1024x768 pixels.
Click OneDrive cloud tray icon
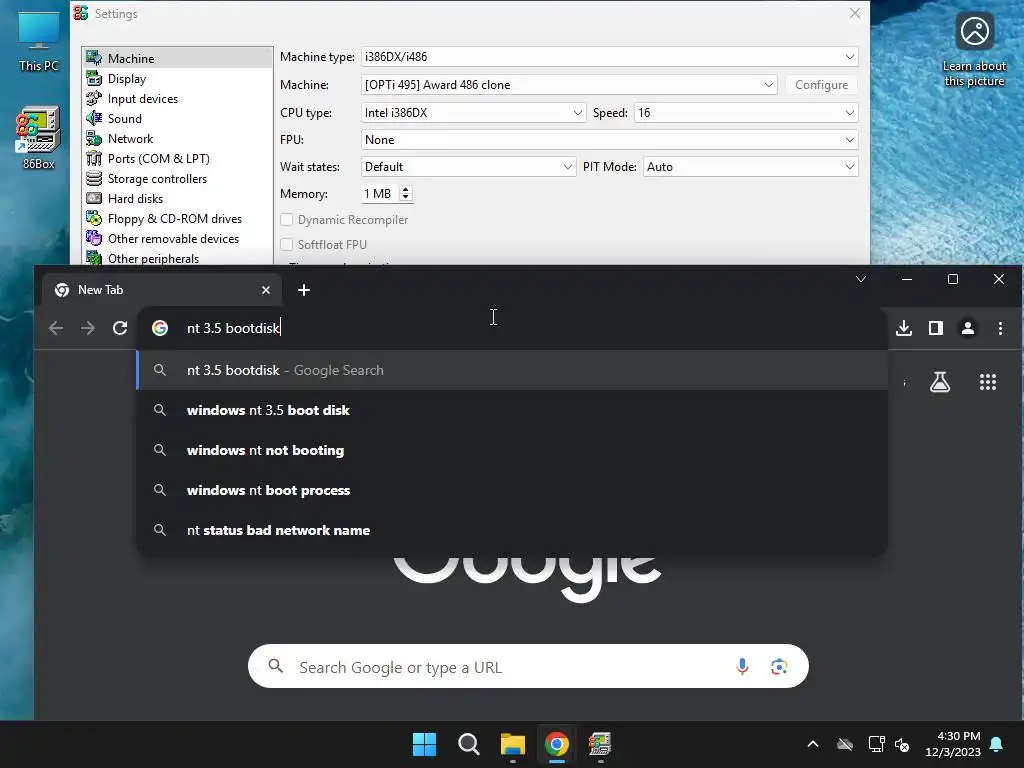click(x=845, y=744)
